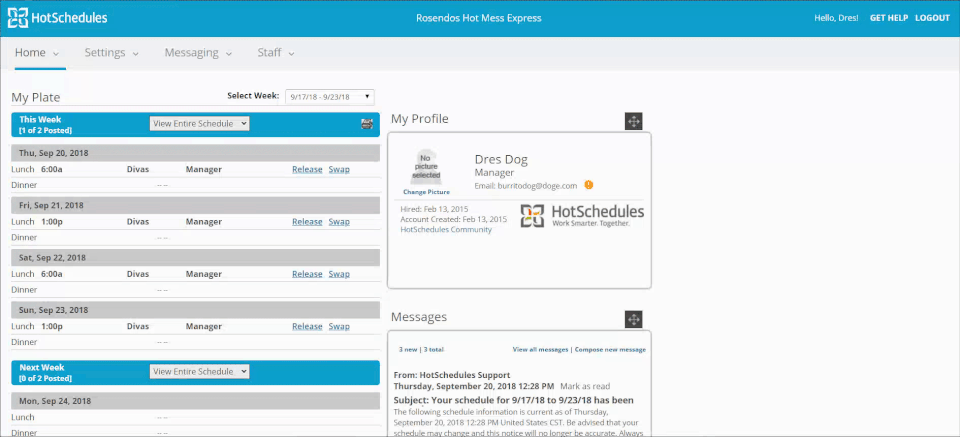Click From: HotSchedules Support sender line
The height and width of the screenshot is (437, 960).
452,375
